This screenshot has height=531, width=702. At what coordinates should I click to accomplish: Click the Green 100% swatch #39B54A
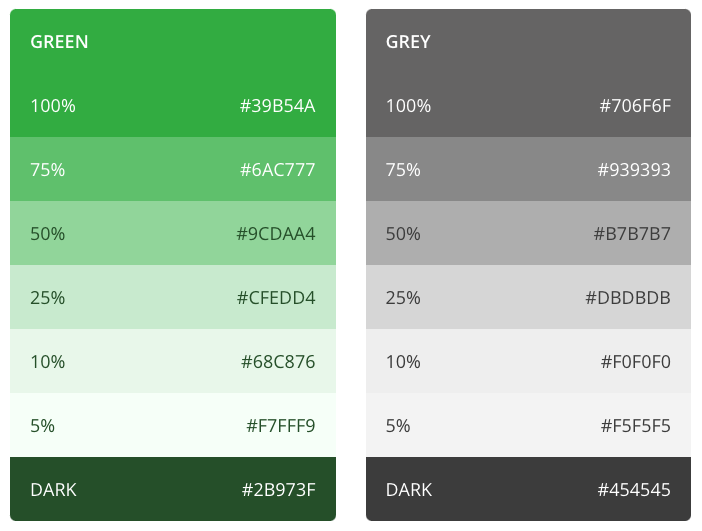coord(172,106)
